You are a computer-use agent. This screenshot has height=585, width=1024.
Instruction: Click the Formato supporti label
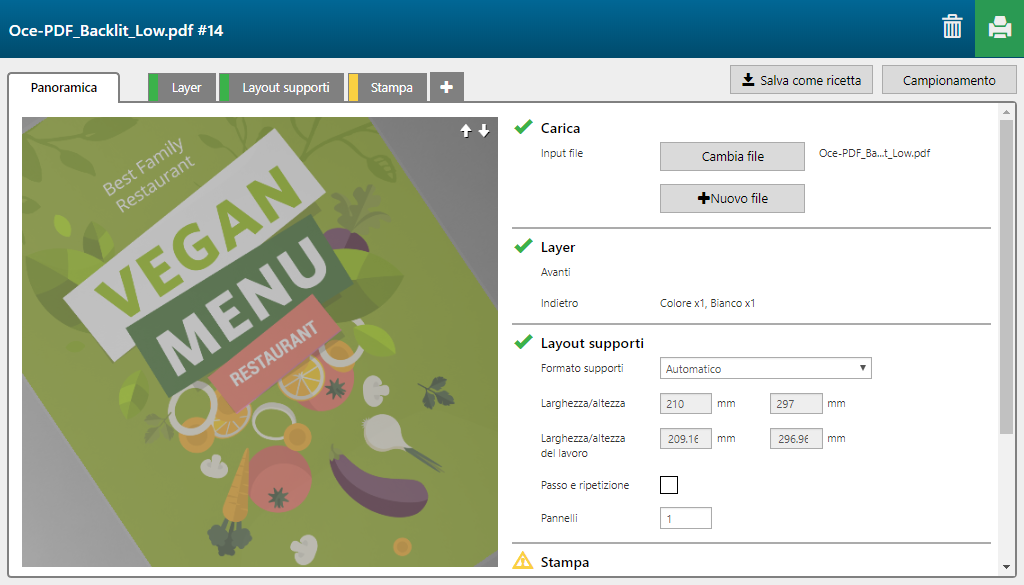point(582,368)
